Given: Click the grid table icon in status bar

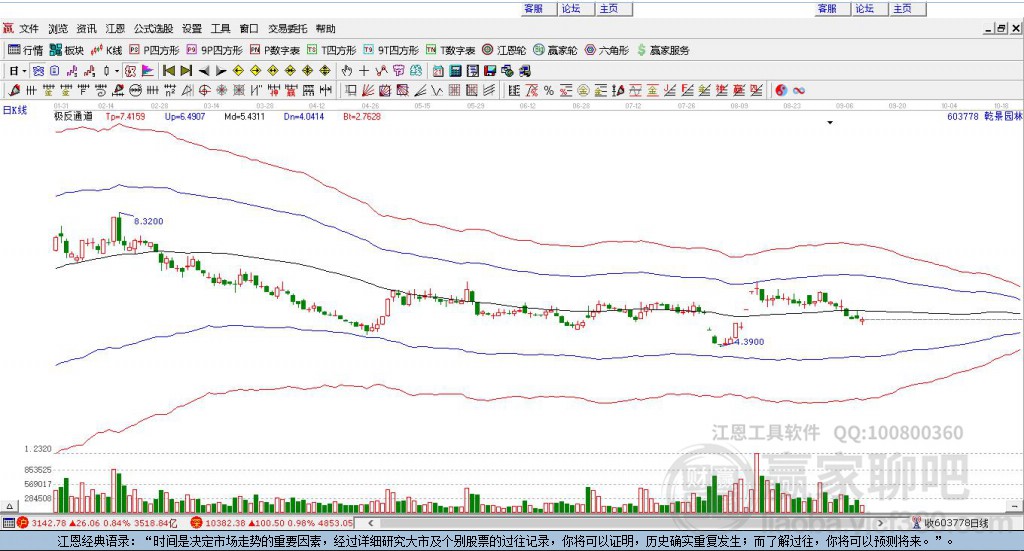Looking at the screenshot, I should (x=8, y=523).
